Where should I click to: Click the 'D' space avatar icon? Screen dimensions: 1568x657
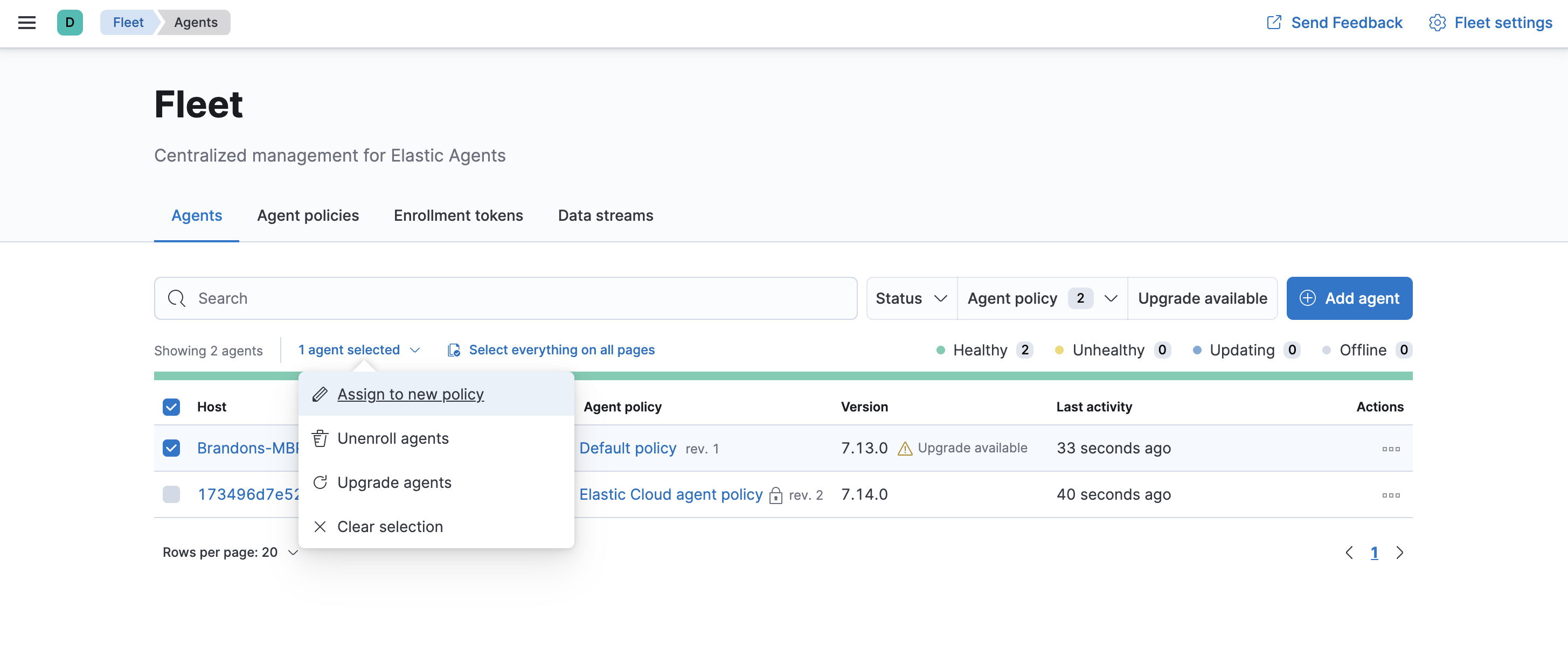coord(70,23)
